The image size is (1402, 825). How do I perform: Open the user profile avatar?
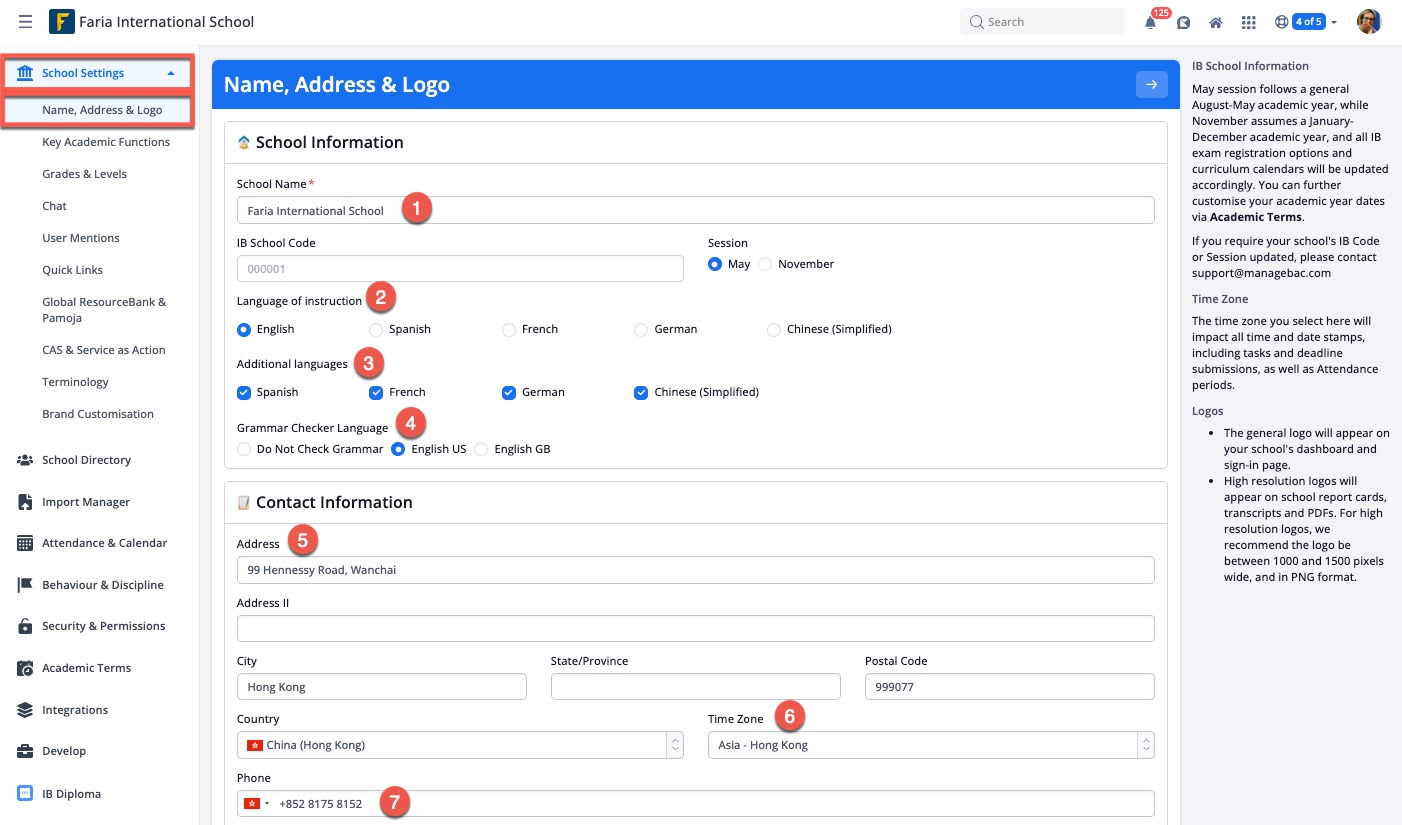[x=1369, y=21]
